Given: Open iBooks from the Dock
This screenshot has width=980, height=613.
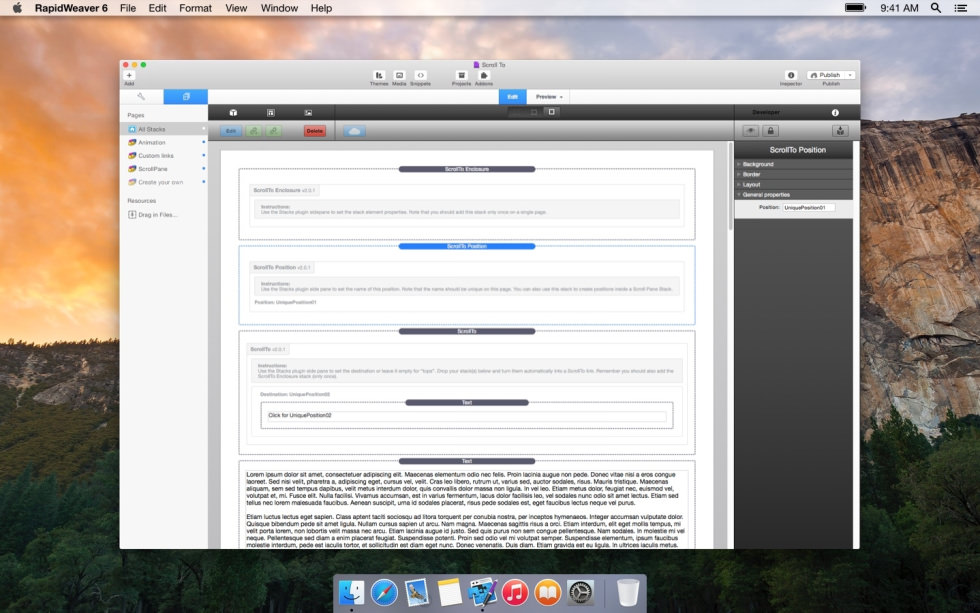Looking at the screenshot, I should [x=548, y=592].
